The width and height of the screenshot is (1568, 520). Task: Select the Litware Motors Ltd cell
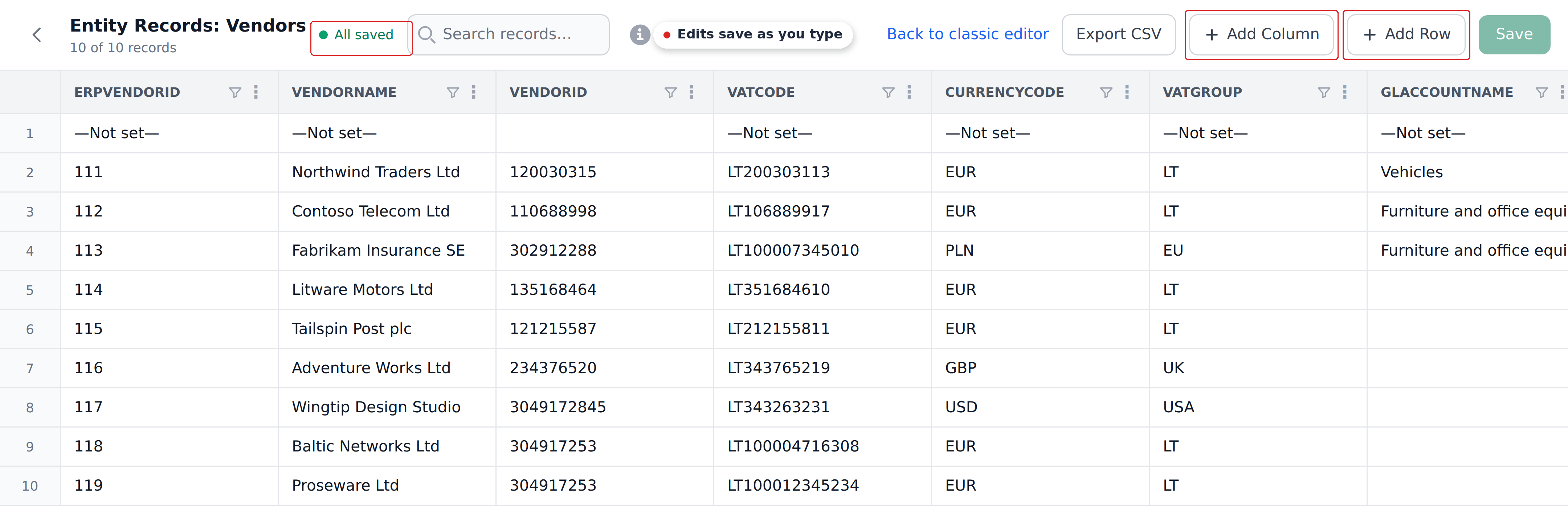[x=387, y=290]
